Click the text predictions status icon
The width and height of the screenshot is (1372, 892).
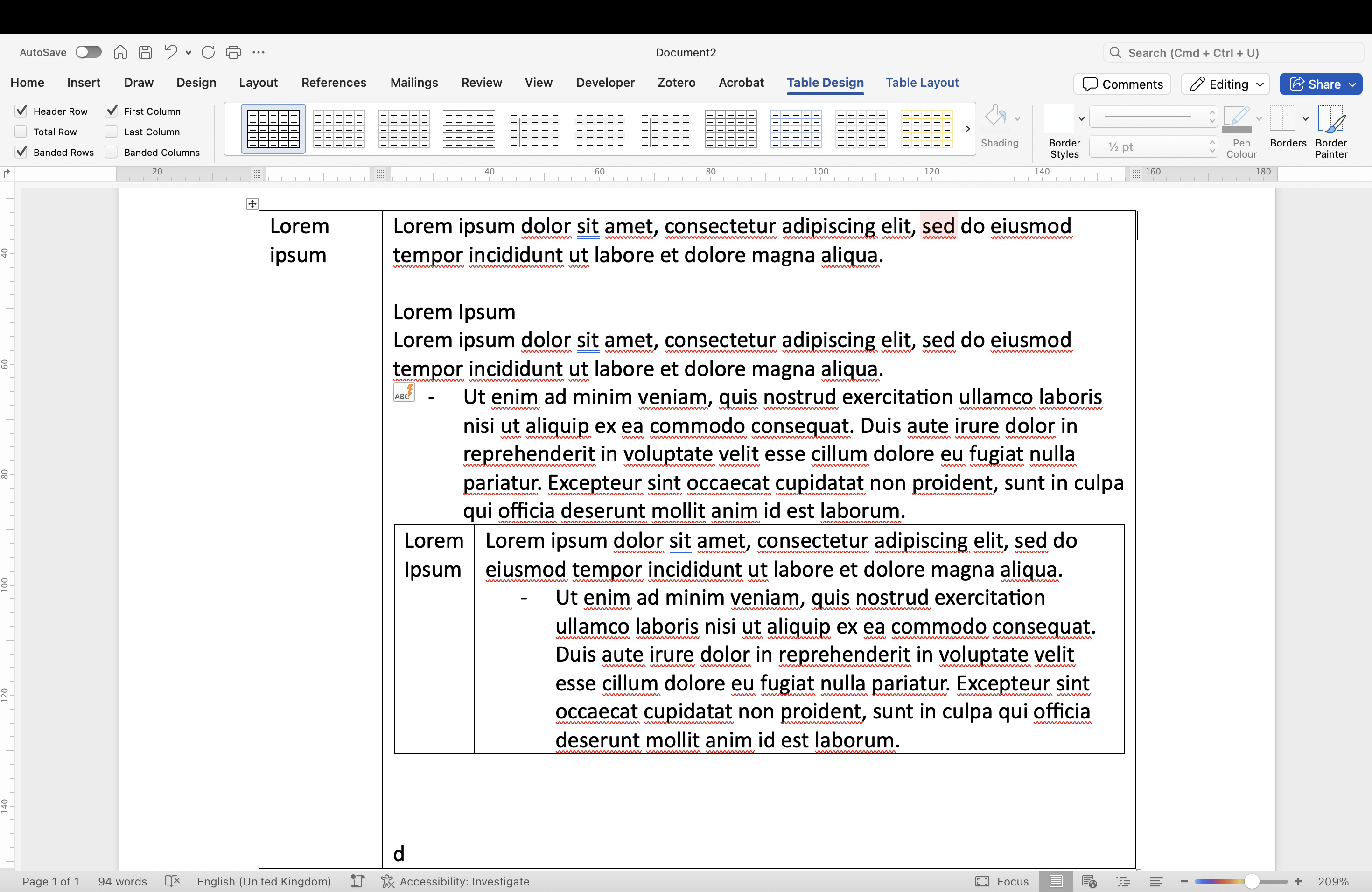pyautogui.click(x=357, y=881)
